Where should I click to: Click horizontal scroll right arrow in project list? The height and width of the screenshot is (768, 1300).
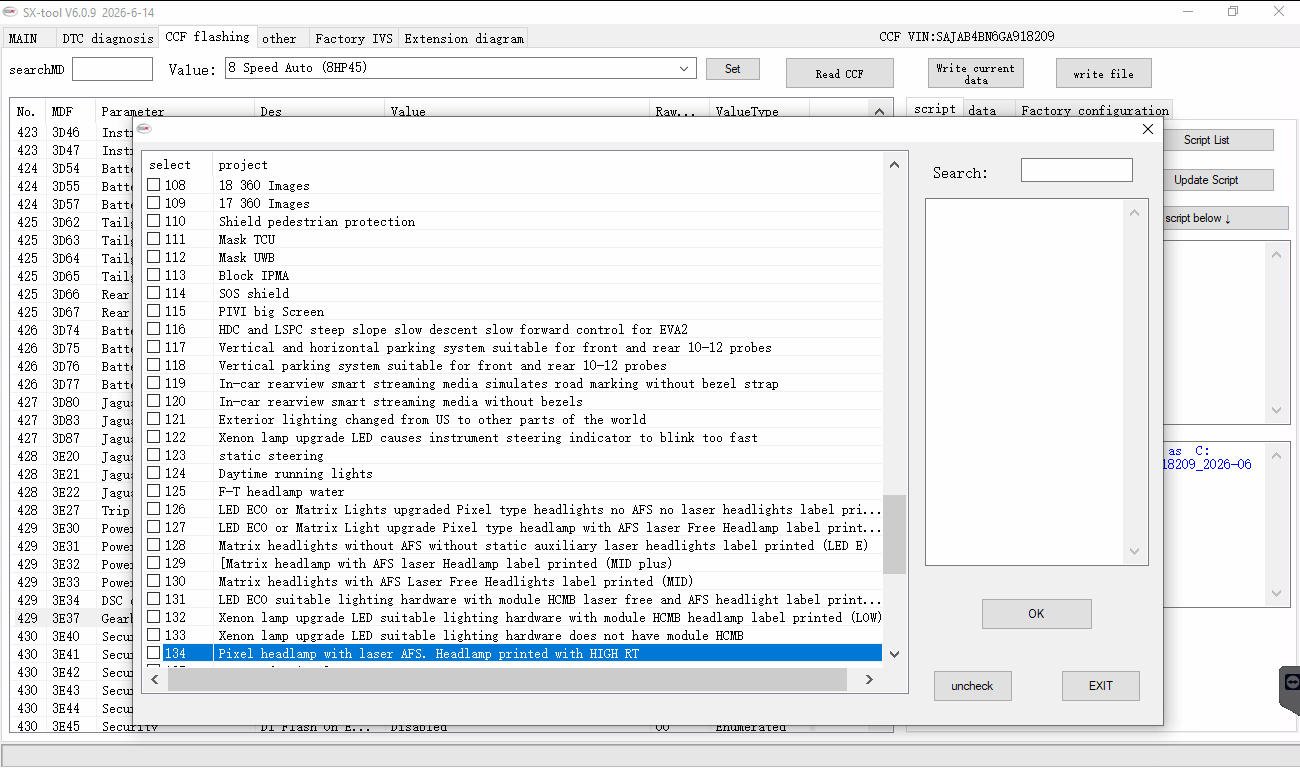pyautogui.click(x=869, y=679)
